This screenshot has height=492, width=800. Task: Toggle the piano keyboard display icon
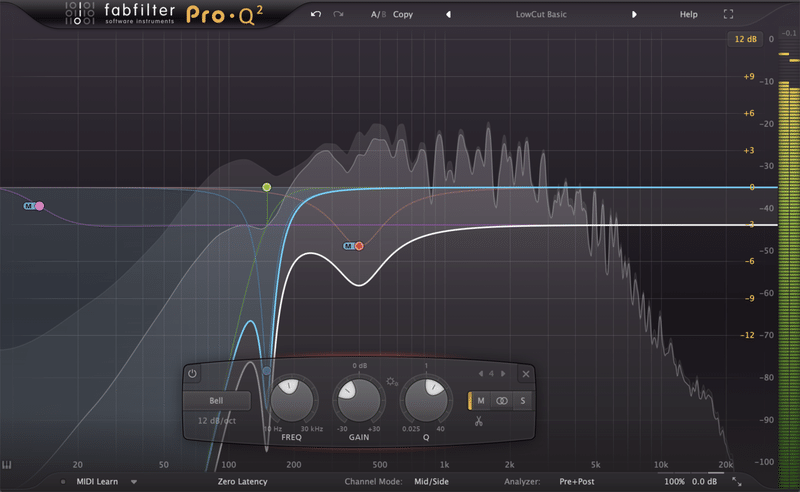click(x=7, y=465)
